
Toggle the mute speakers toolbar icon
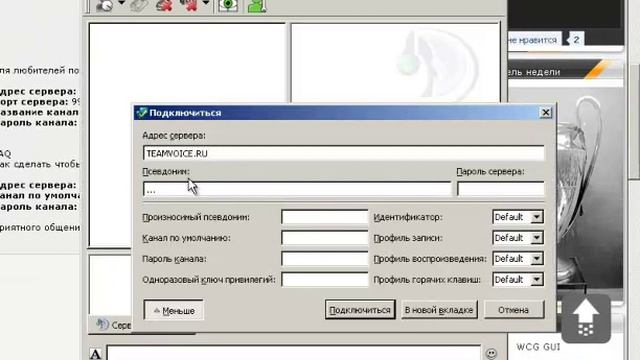click(190, 6)
